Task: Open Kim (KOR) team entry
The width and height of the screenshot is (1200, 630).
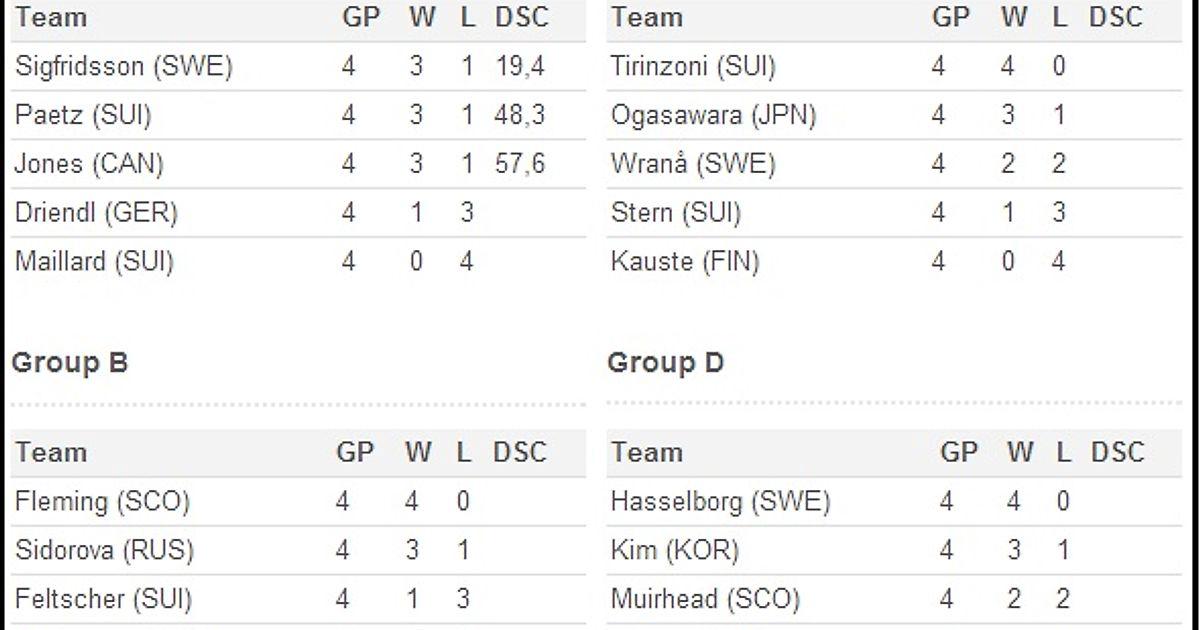Action: (674, 550)
